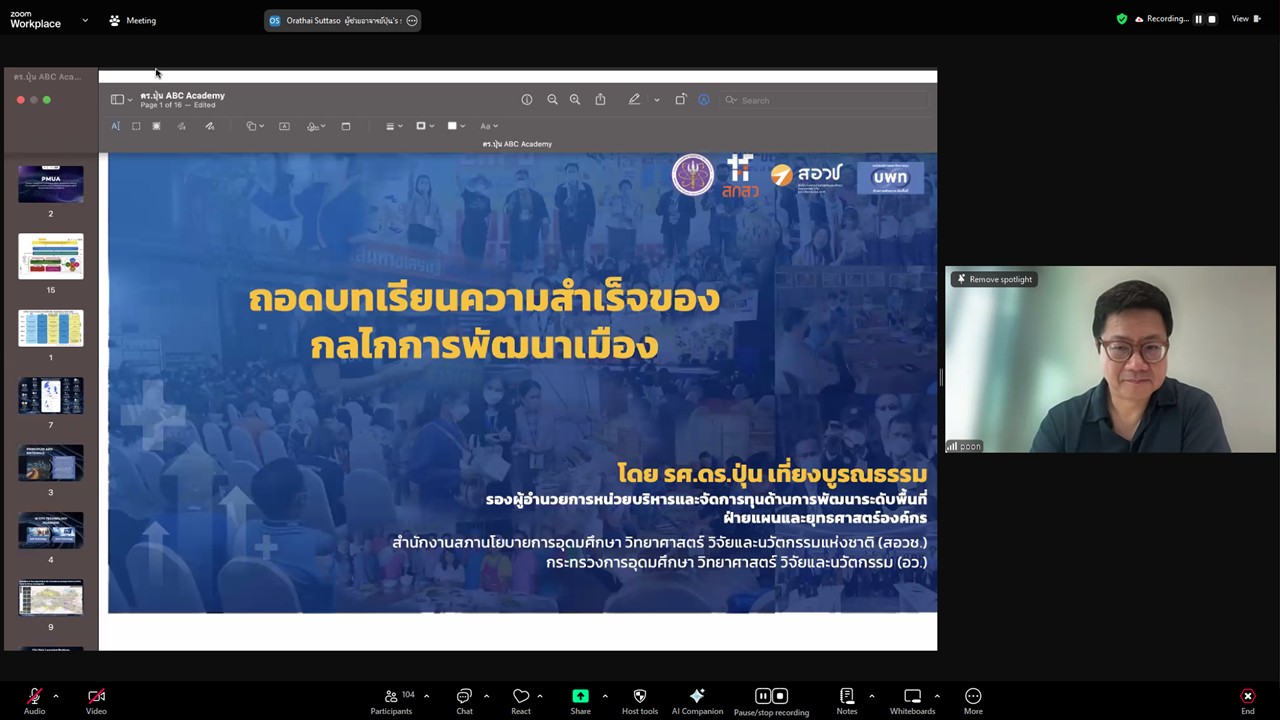
Task: Open the More options menu
Action: tap(973, 701)
